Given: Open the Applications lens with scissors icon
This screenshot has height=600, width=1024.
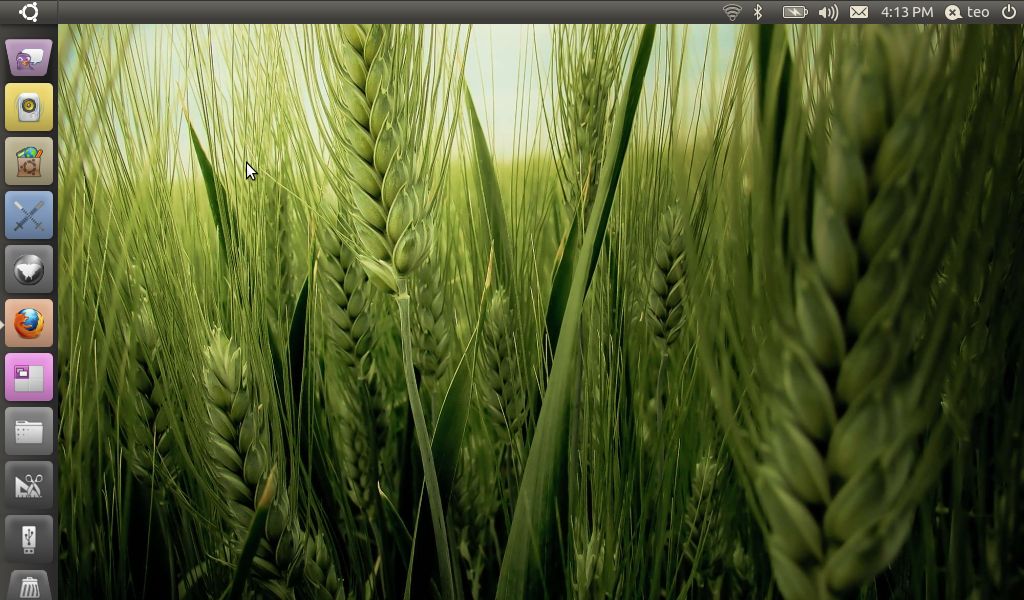Looking at the screenshot, I should tap(29, 486).
